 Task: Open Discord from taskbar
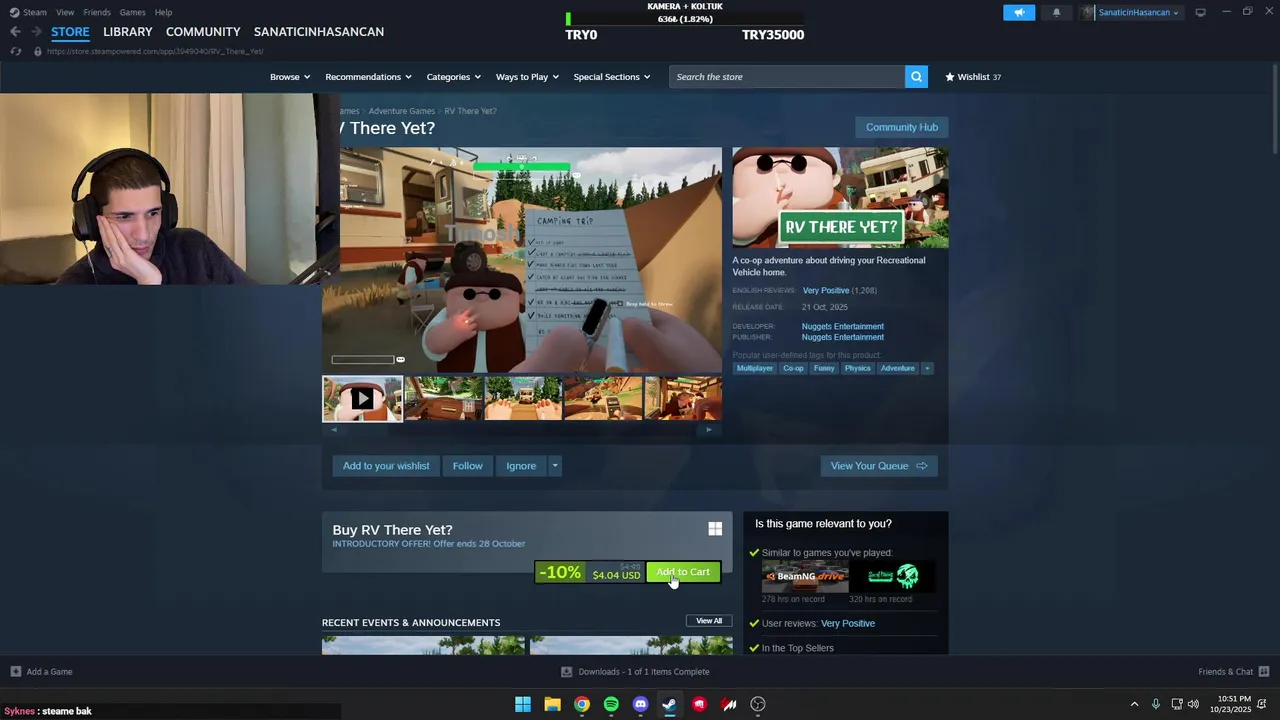pos(640,704)
